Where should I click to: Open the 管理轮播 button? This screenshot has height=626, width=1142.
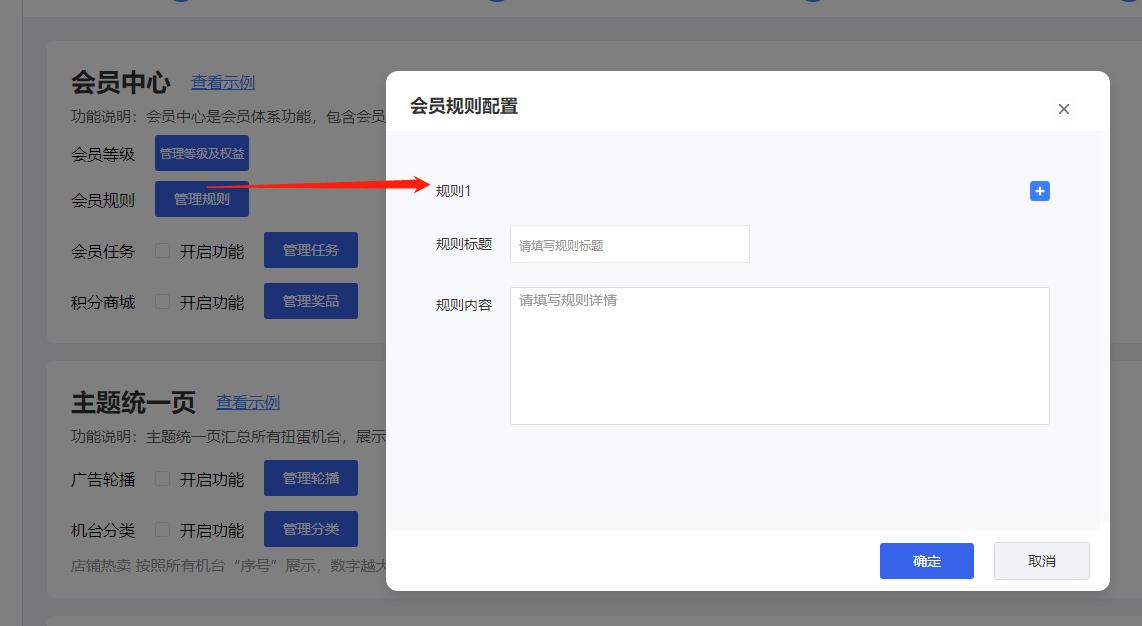pyautogui.click(x=311, y=478)
